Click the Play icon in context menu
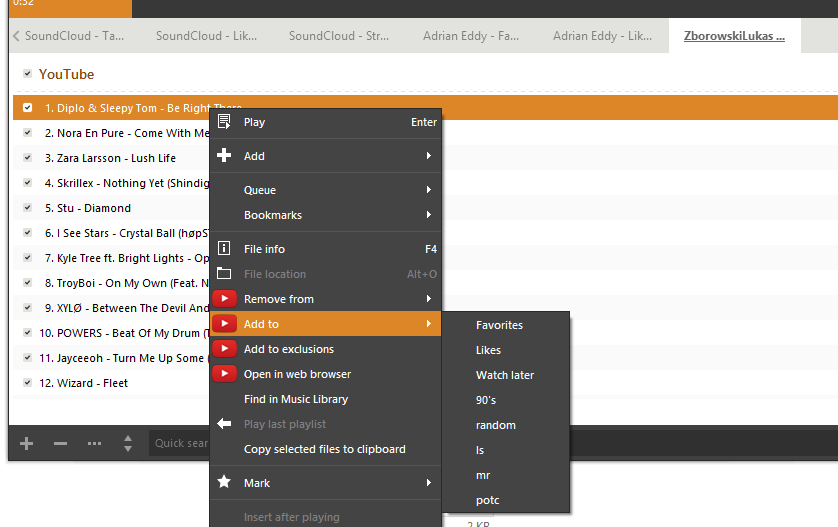 [x=224, y=122]
